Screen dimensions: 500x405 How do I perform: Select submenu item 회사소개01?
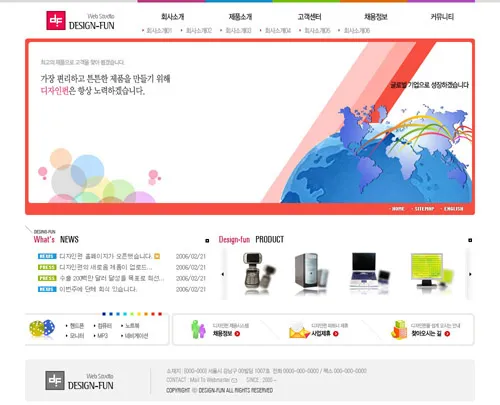[159, 31]
